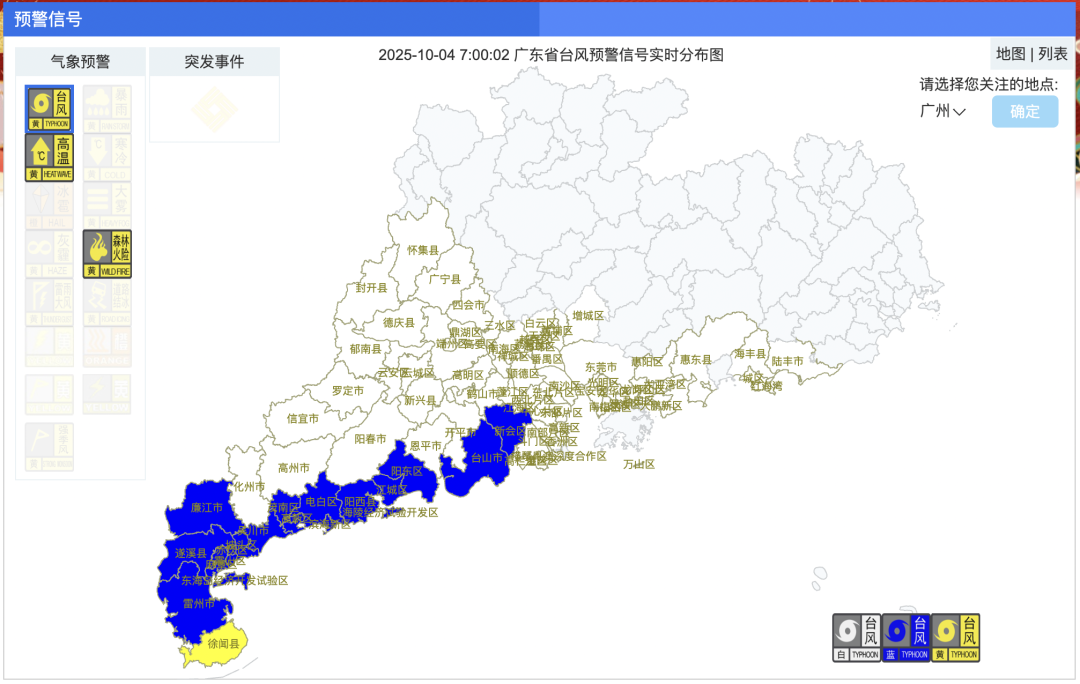Click the blue Typhoon legend icon
Screen dimensions: 1080x684
tap(906, 638)
